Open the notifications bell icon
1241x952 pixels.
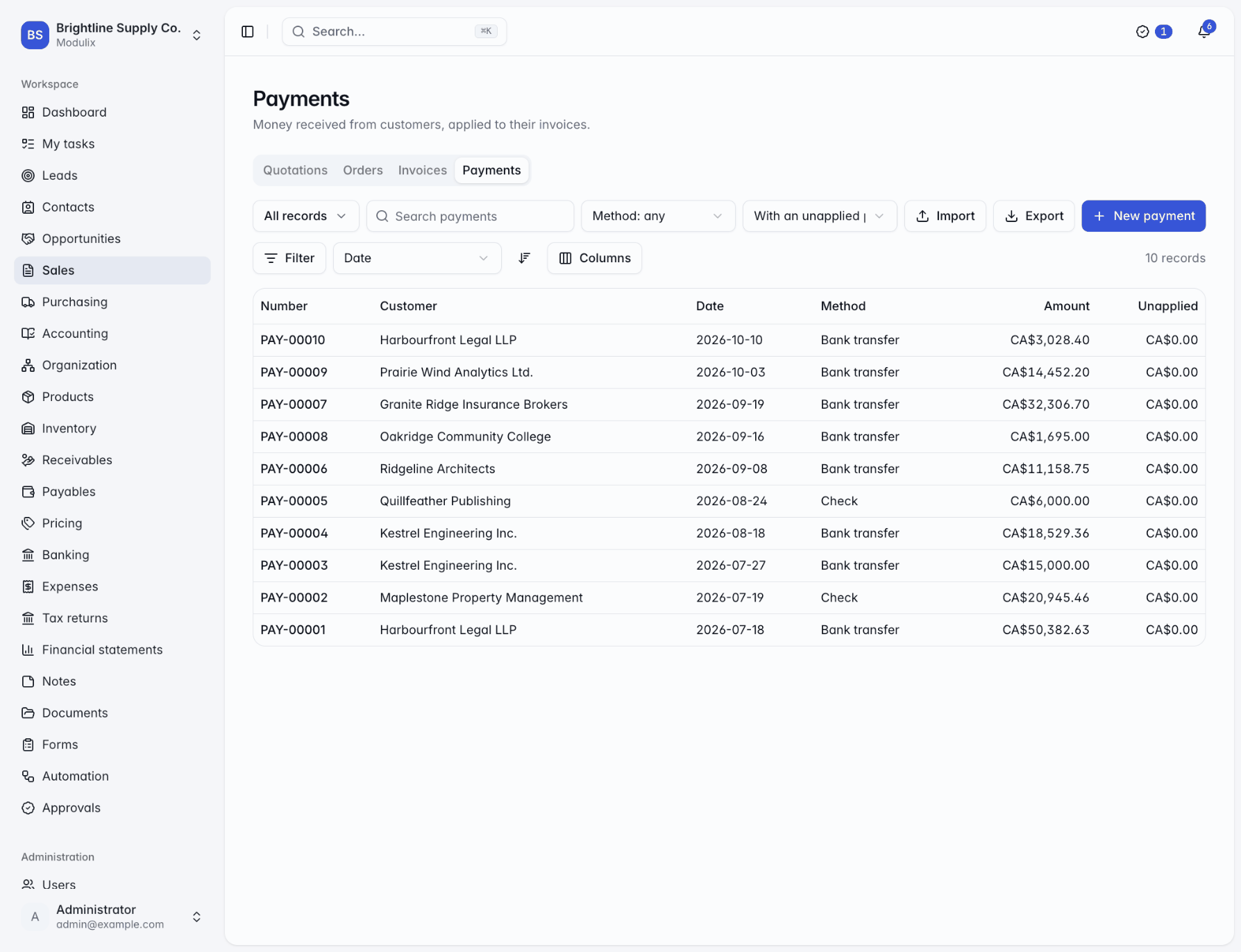click(1204, 31)
